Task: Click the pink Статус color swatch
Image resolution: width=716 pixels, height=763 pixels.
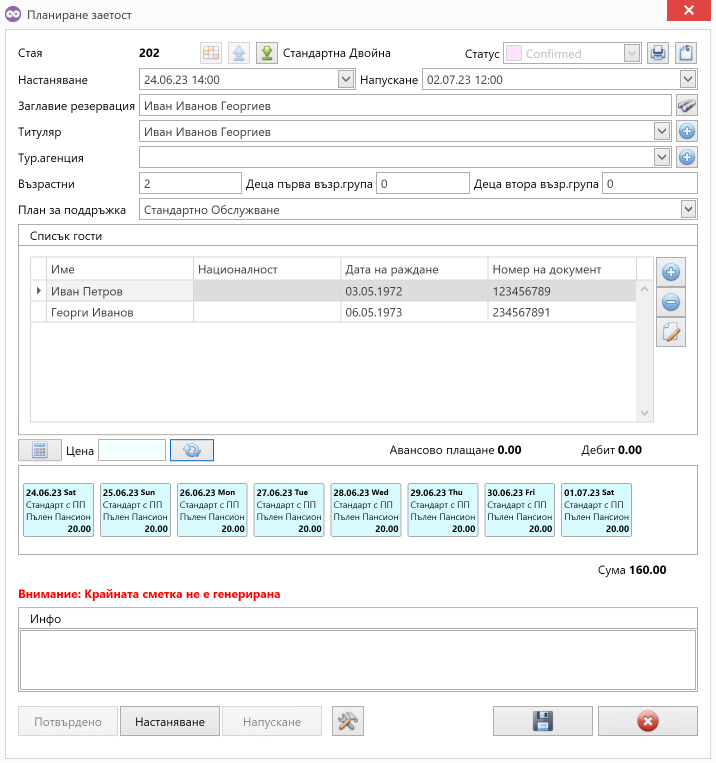Action: pos(514,53)
